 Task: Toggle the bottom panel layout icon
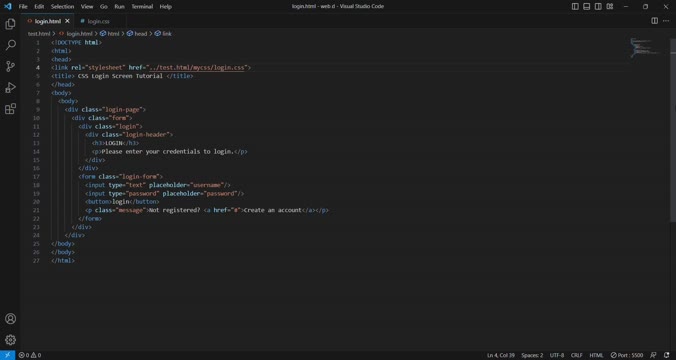(586, 6)
